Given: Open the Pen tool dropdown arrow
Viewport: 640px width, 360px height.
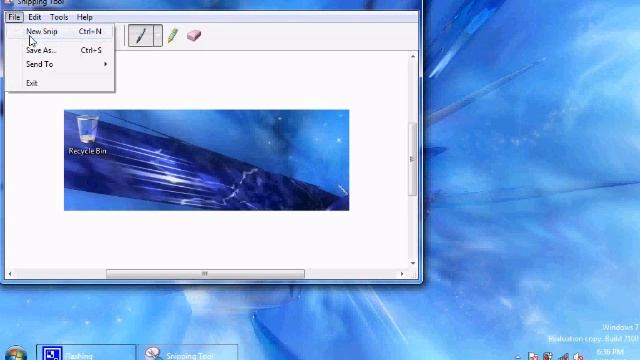Looking at the screenshot, I should (x=158, y=36).
